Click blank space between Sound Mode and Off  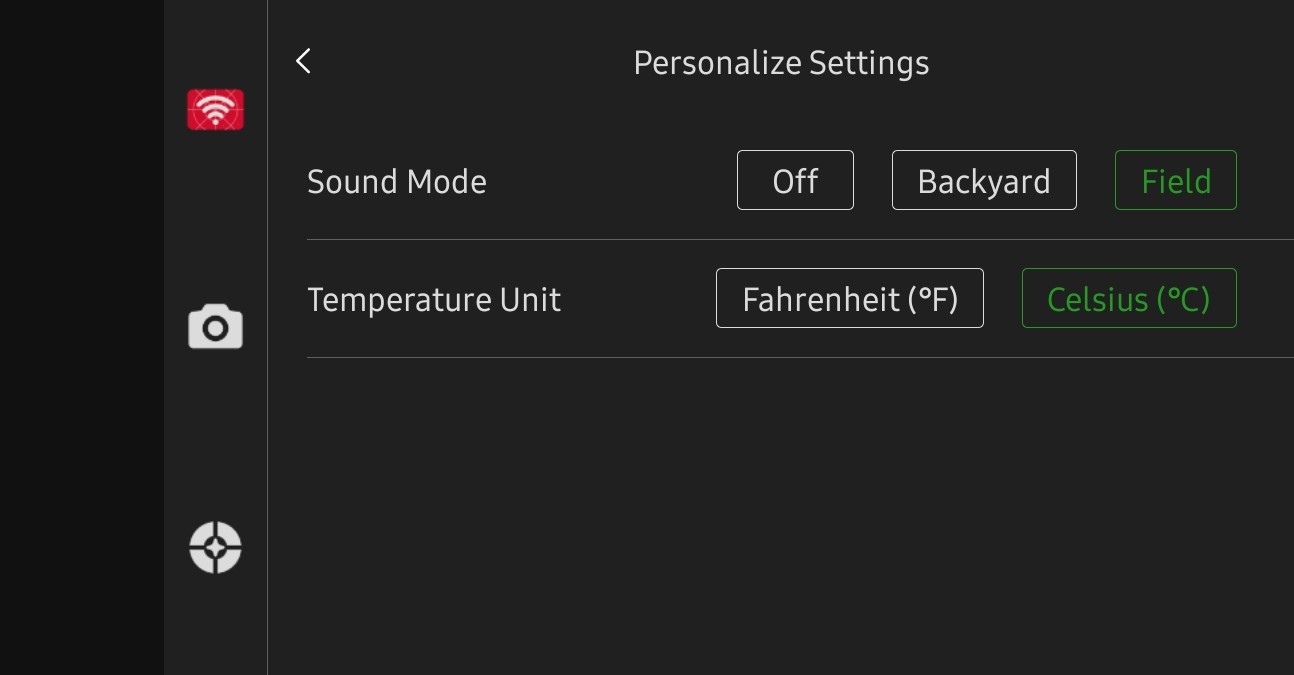[610, 182]
